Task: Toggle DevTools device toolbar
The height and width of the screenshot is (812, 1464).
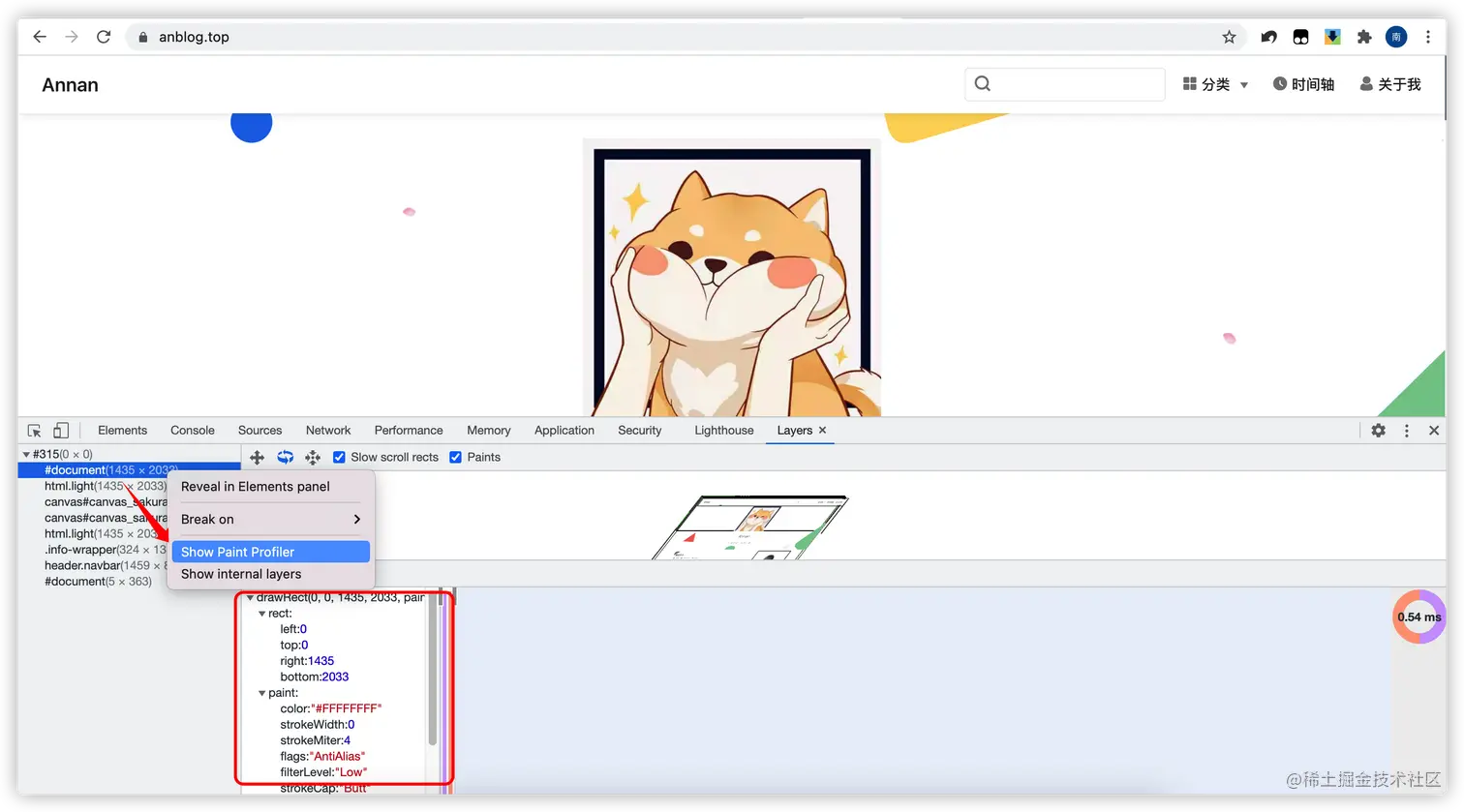Action: [61, 431]
